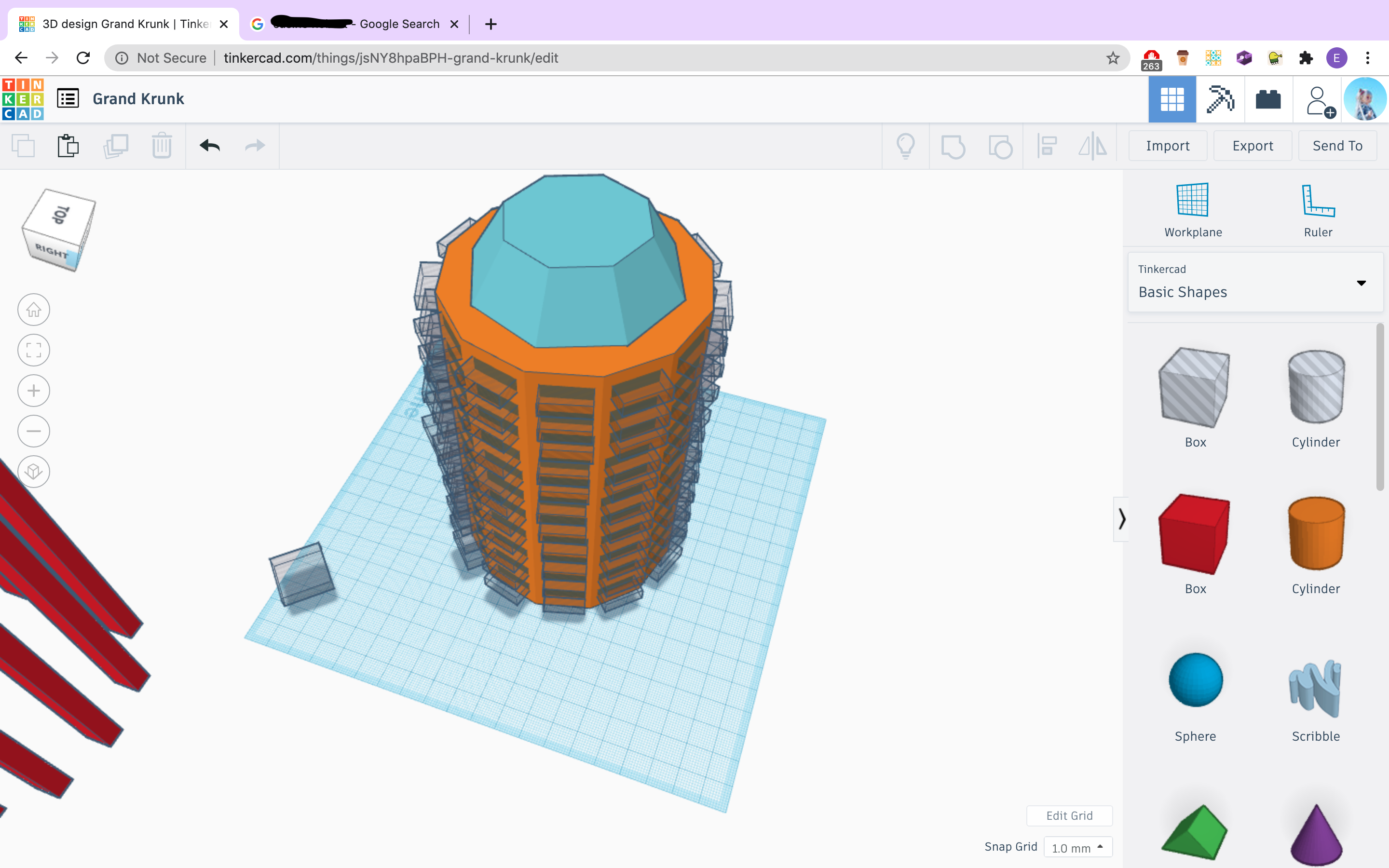
Task: Zoom in with the plus icon
Action: (x=34, y=391)
